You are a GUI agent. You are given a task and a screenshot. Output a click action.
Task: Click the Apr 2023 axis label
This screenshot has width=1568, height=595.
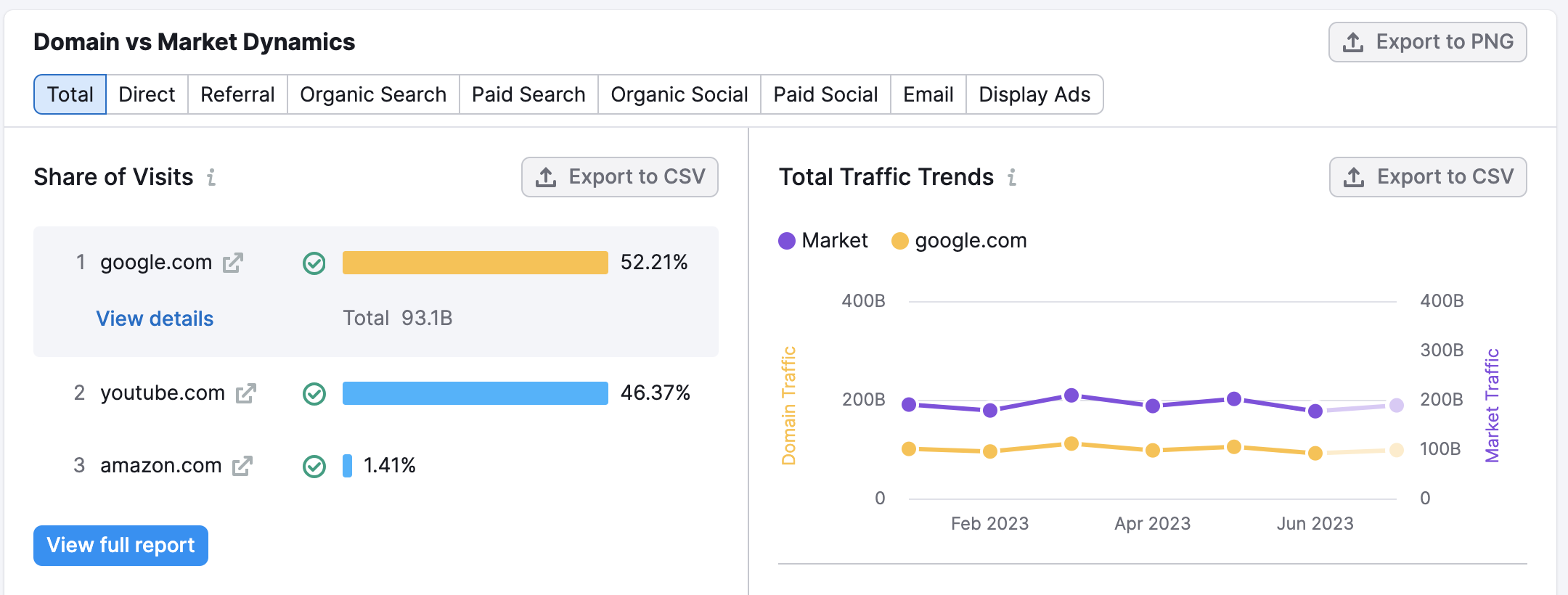point(1153,524)
